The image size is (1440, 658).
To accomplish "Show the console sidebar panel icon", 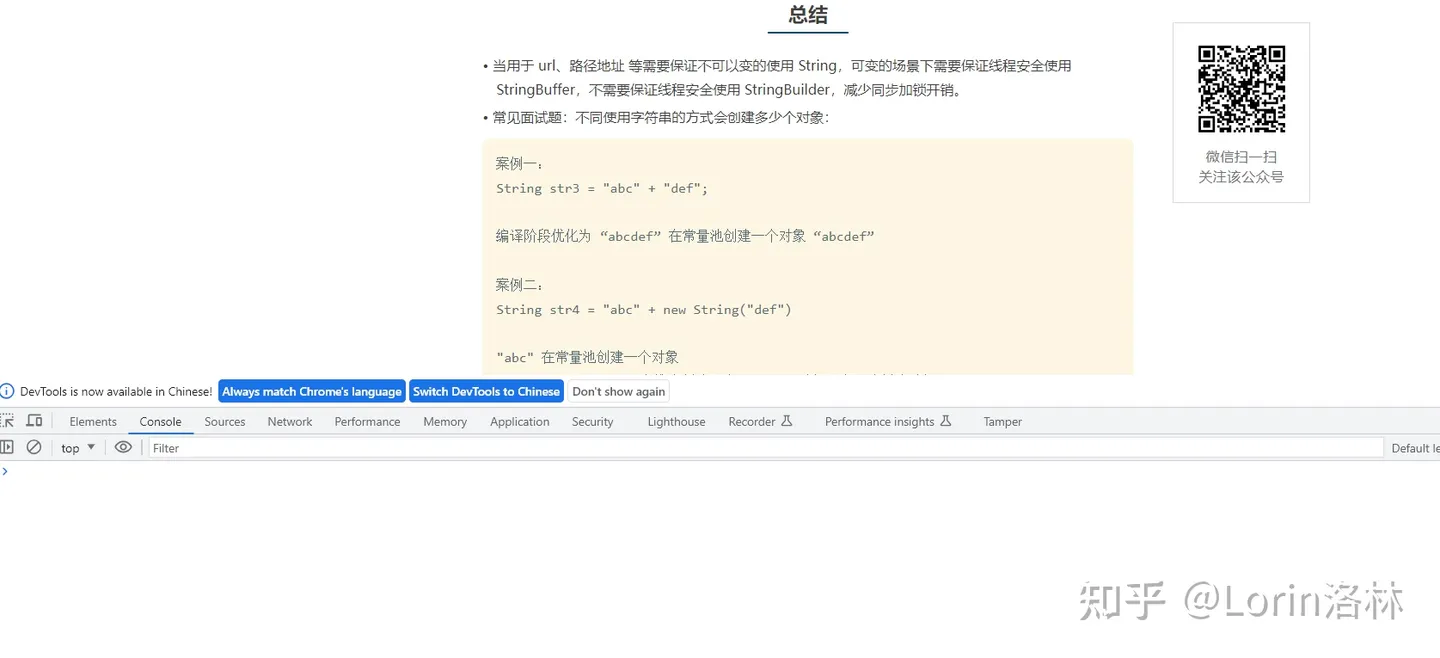I will [x=7, y=447].
